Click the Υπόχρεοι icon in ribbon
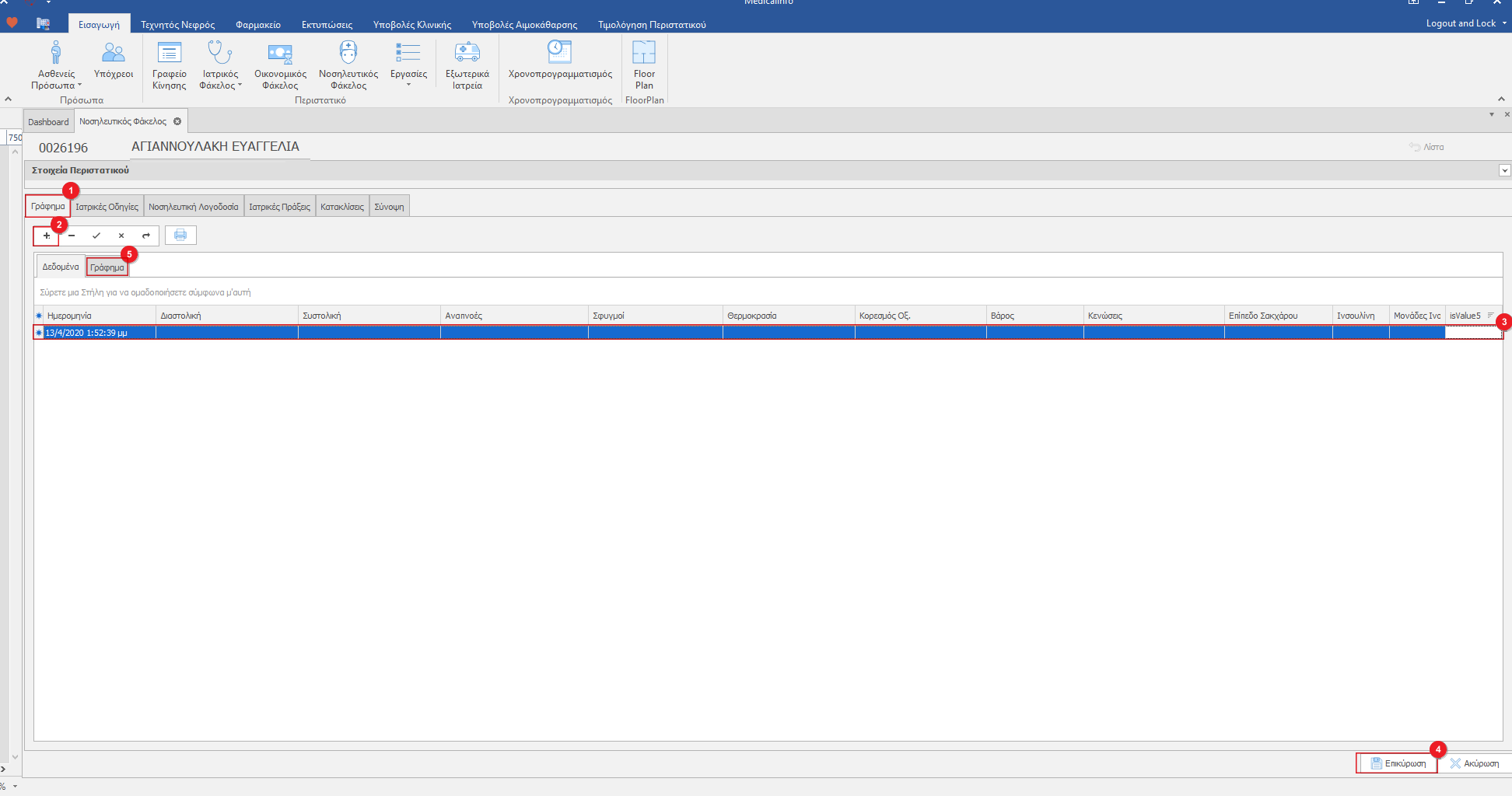 pyautogui.click(x=114, y=54)
